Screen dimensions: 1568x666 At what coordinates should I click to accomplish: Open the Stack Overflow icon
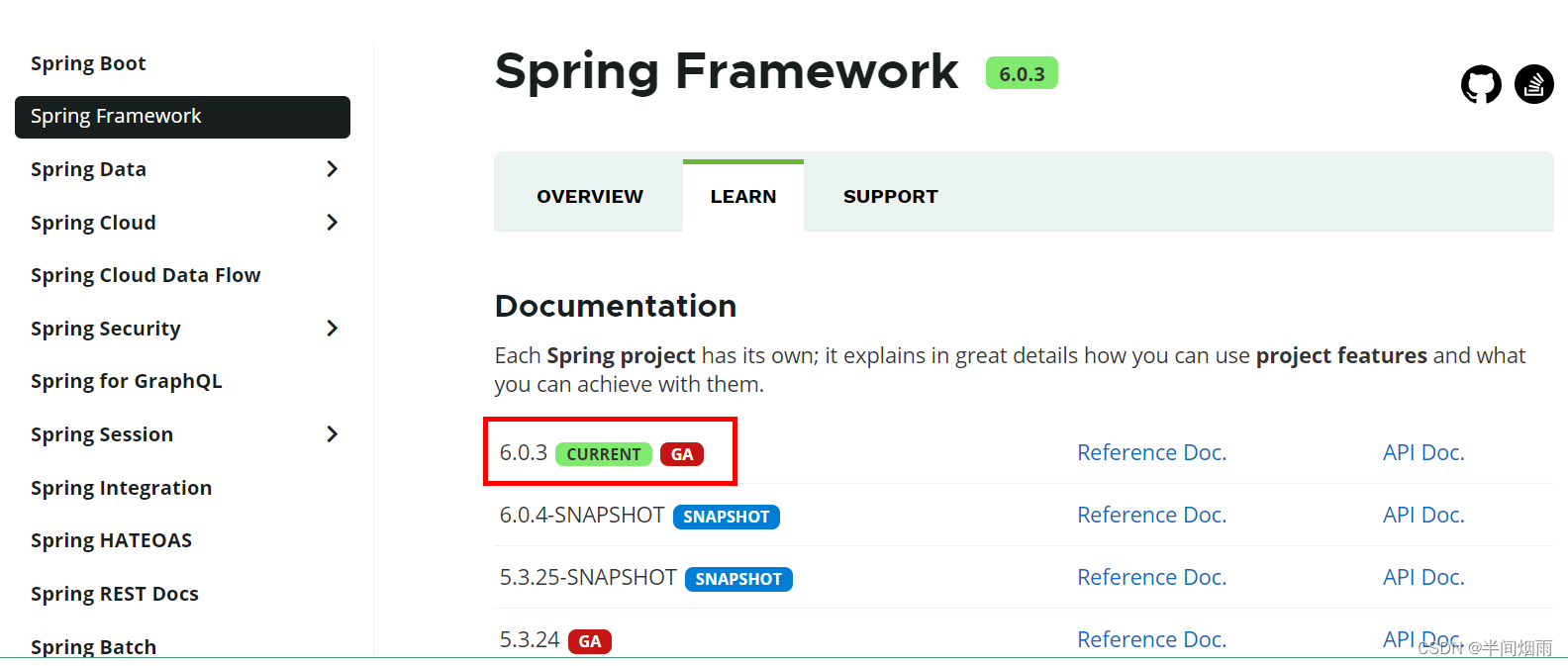tap(1533, 84)
